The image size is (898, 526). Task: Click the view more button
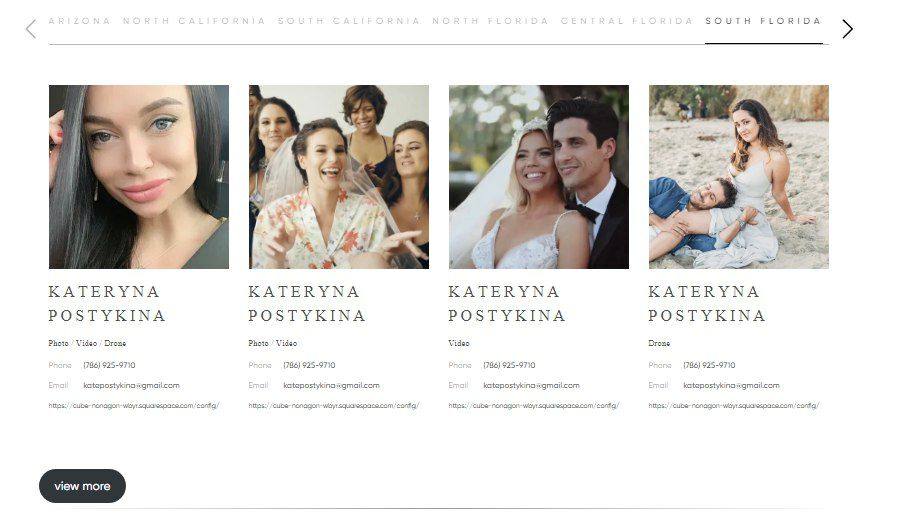pyautogui.click(x=82, y=486)
